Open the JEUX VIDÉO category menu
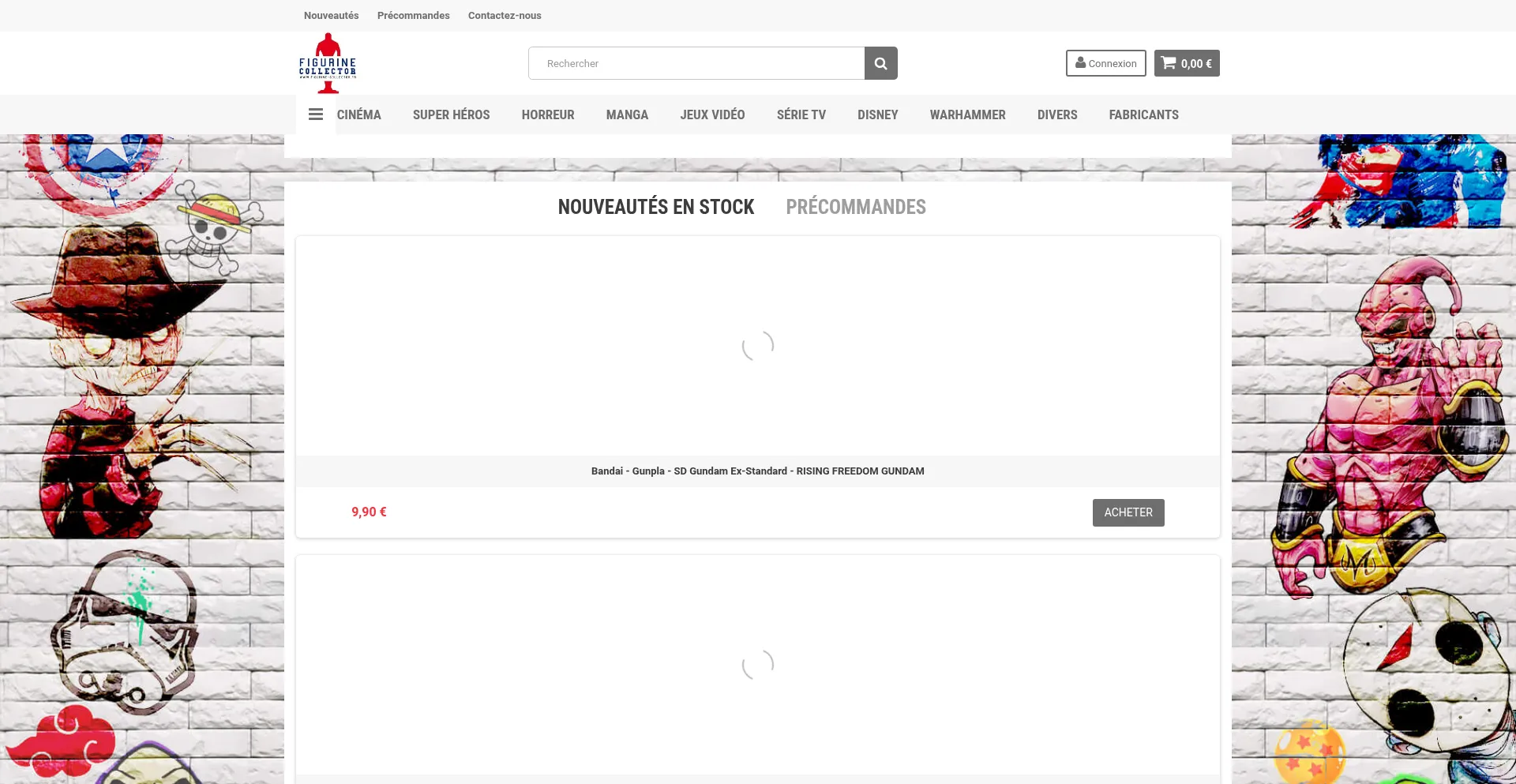1516x784 pixels. pos(712,114)
